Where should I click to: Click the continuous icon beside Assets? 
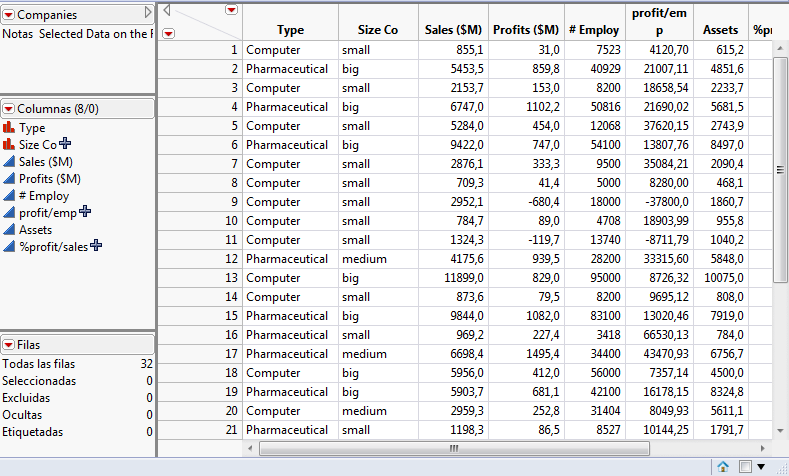click(9, 229)
